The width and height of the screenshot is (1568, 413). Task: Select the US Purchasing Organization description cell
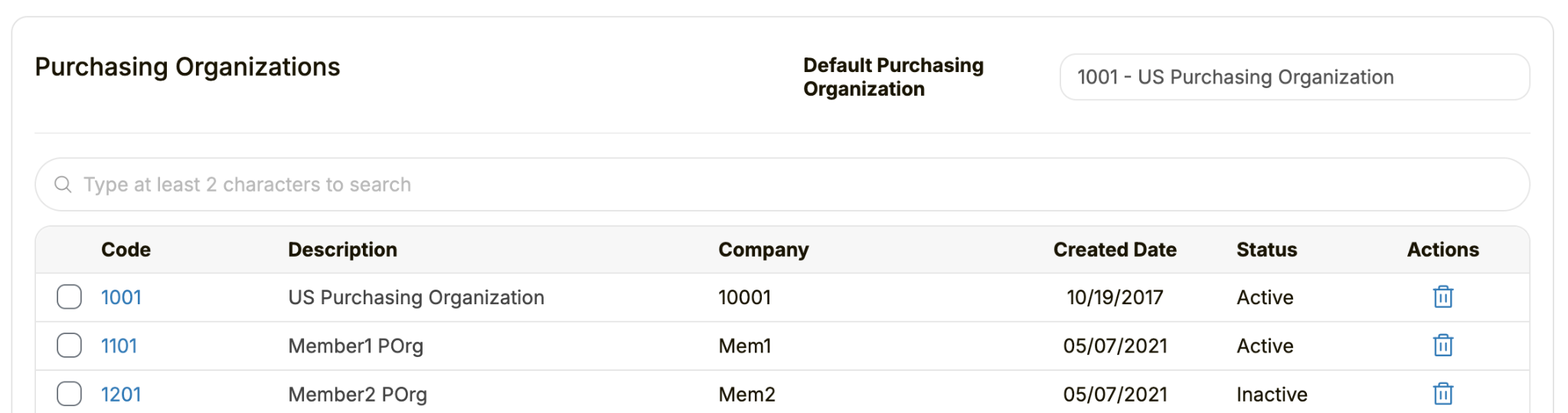(x=416, y=297)
